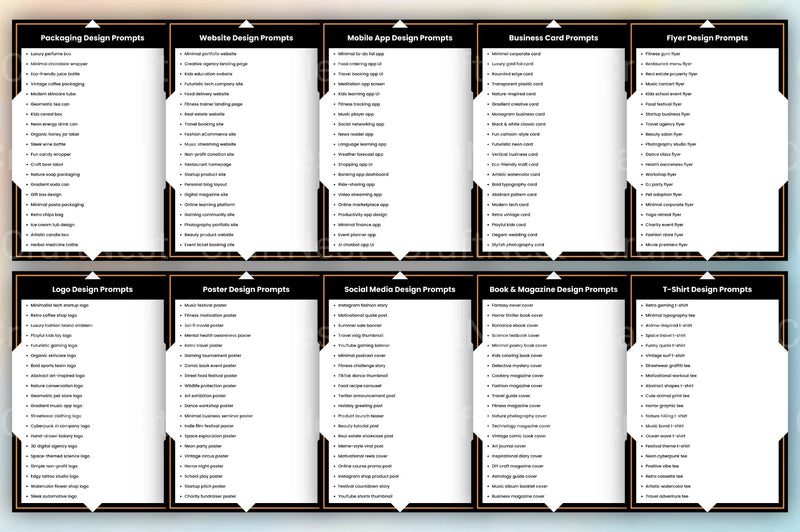Select 'Minimal corporate card' list item
Image resolution: width=800 pixels, height=532 pixels.
[x=516, y=54]
